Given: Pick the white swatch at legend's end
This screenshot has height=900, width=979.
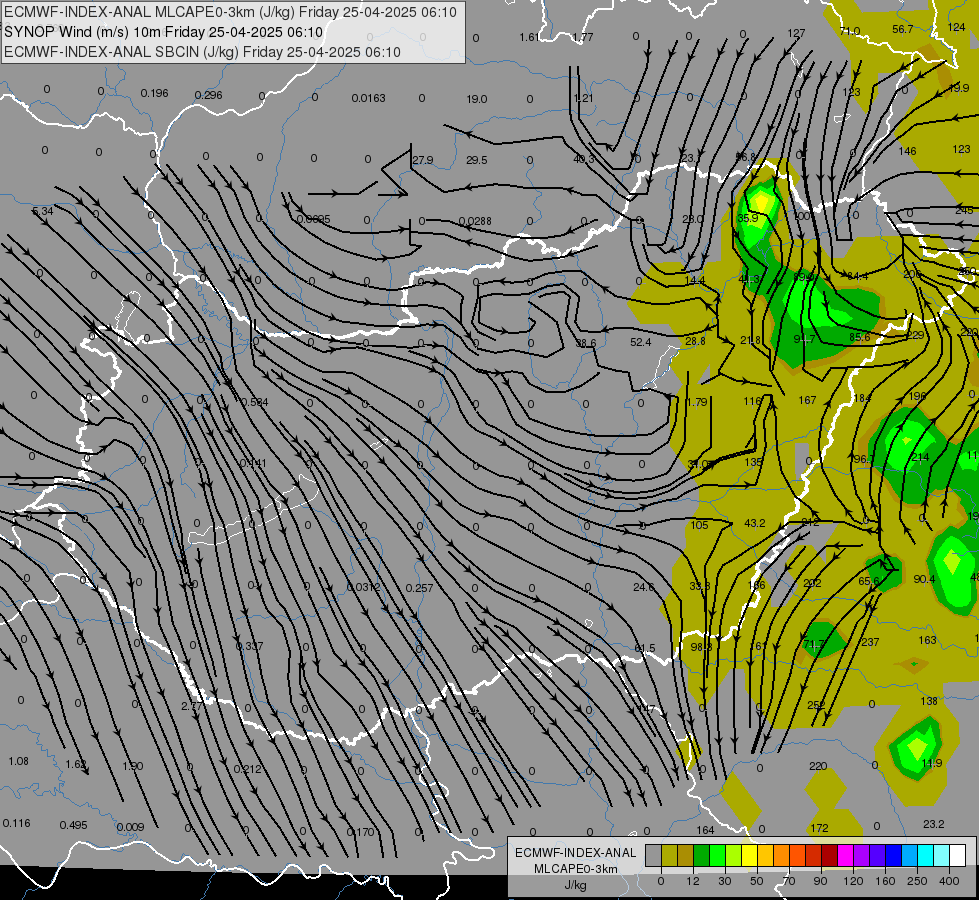Looking at the screenshot, I should click(x=958, y=856).
